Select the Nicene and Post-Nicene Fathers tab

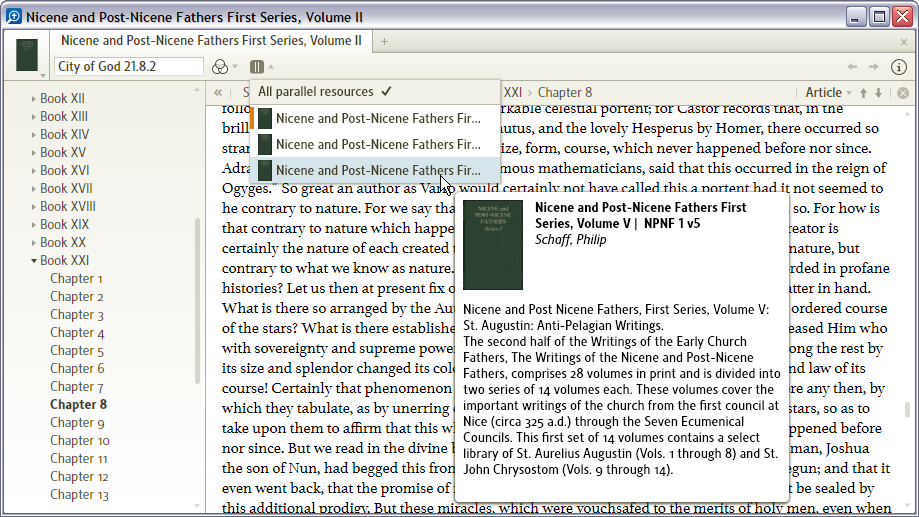coord(211,40)
